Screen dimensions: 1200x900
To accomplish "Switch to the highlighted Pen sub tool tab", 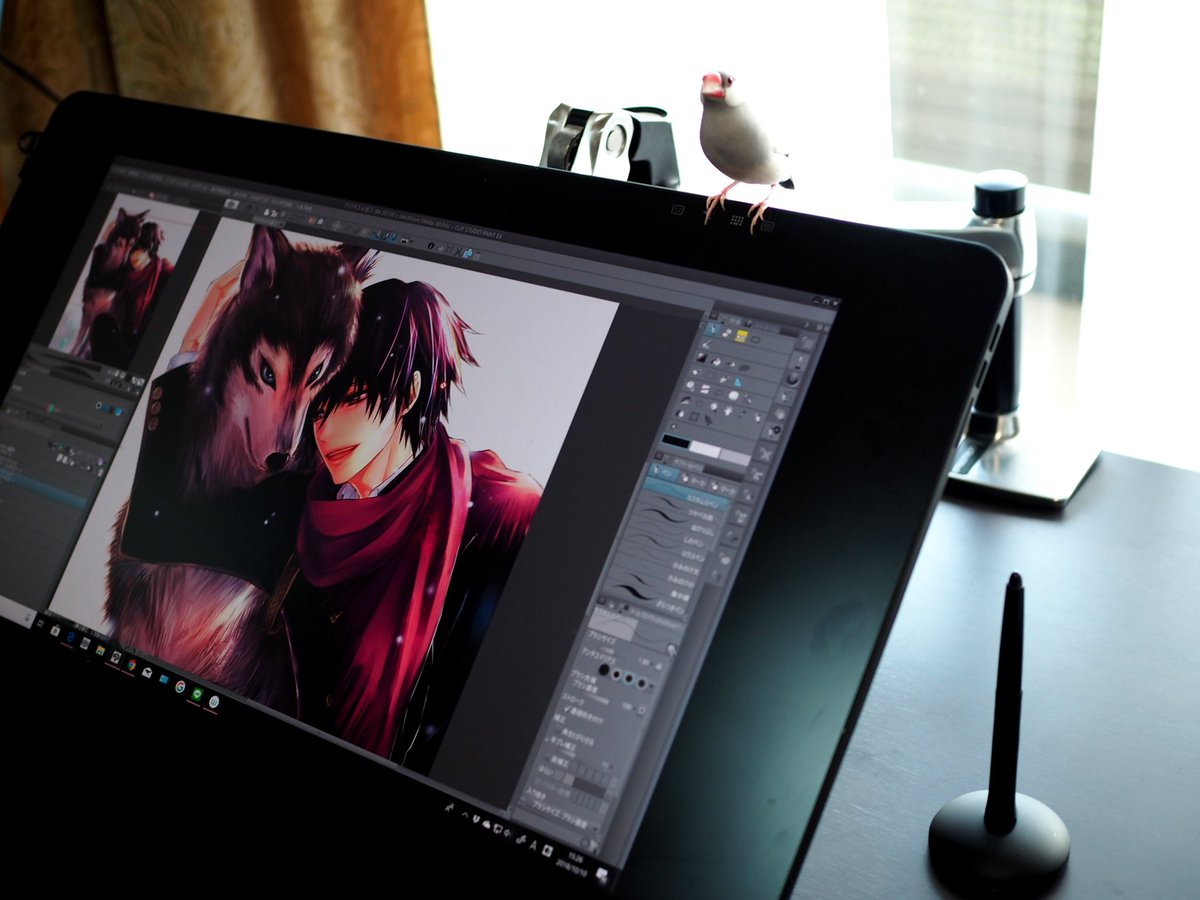I will pyautogui.click(x=663, y=471).
